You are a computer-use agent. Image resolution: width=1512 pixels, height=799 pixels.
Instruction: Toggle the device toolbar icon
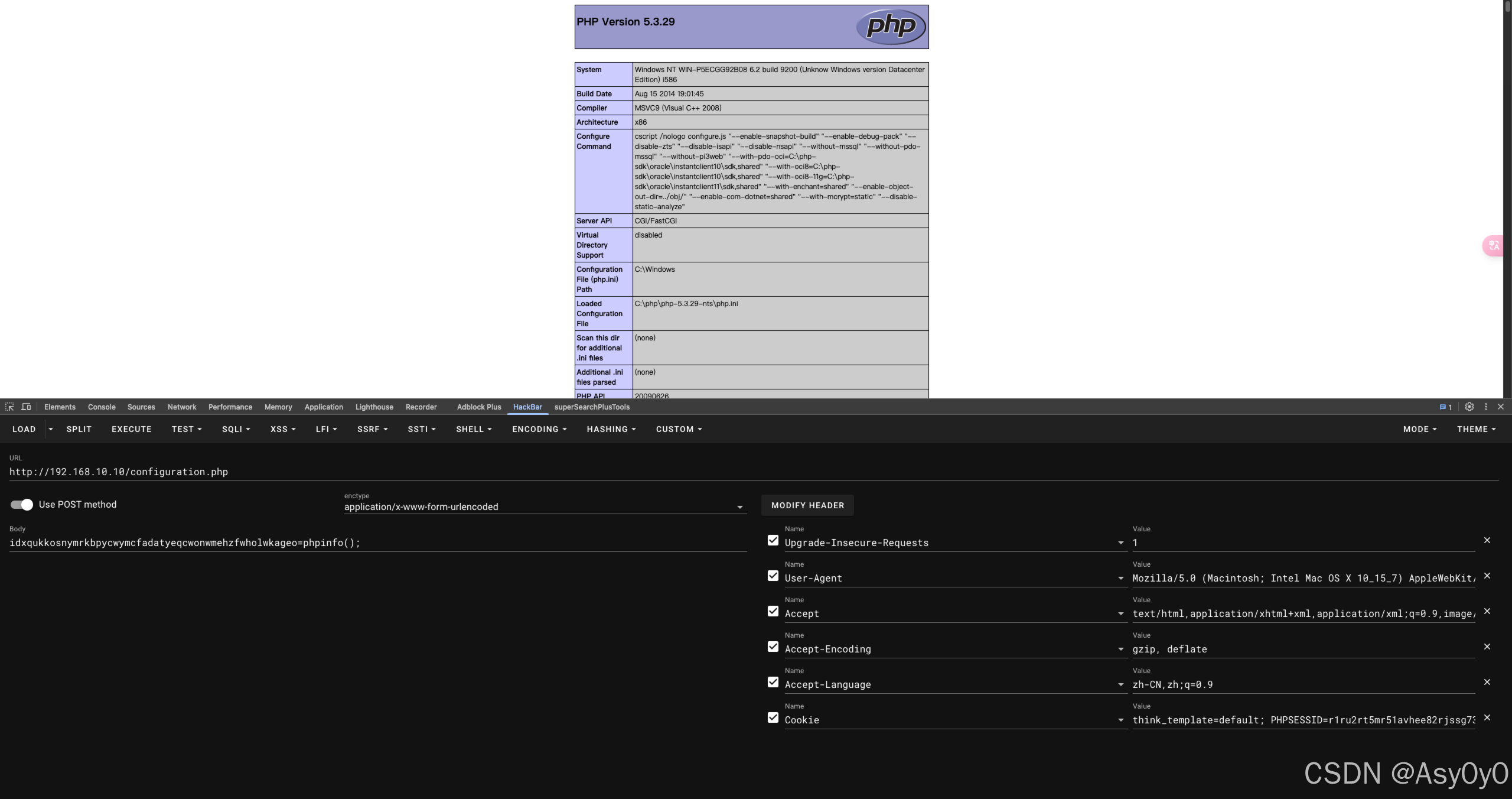coord(27,407)
